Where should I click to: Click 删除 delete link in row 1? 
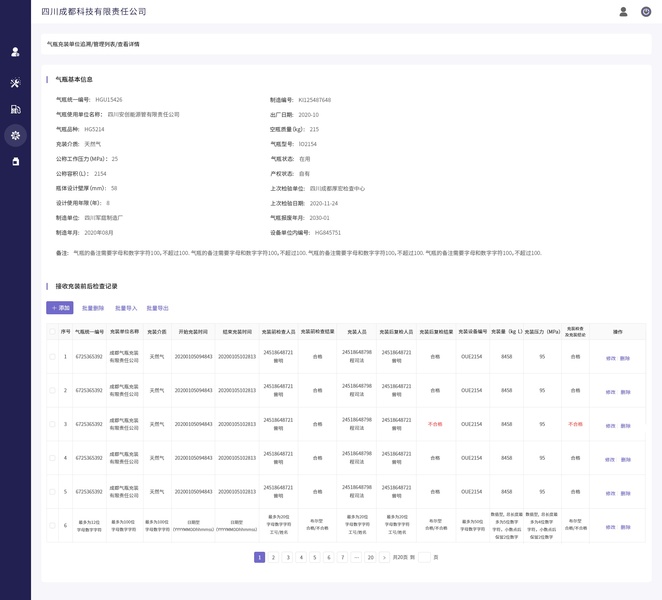[625, 358]
